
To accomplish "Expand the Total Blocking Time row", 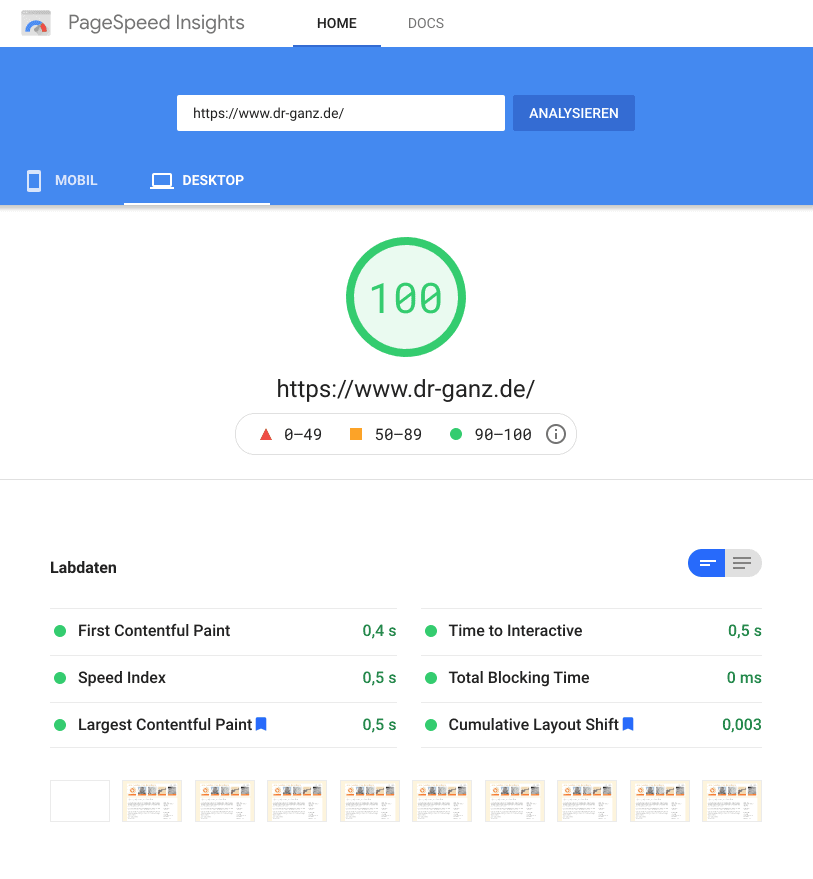I will click(x=518, y=678).
